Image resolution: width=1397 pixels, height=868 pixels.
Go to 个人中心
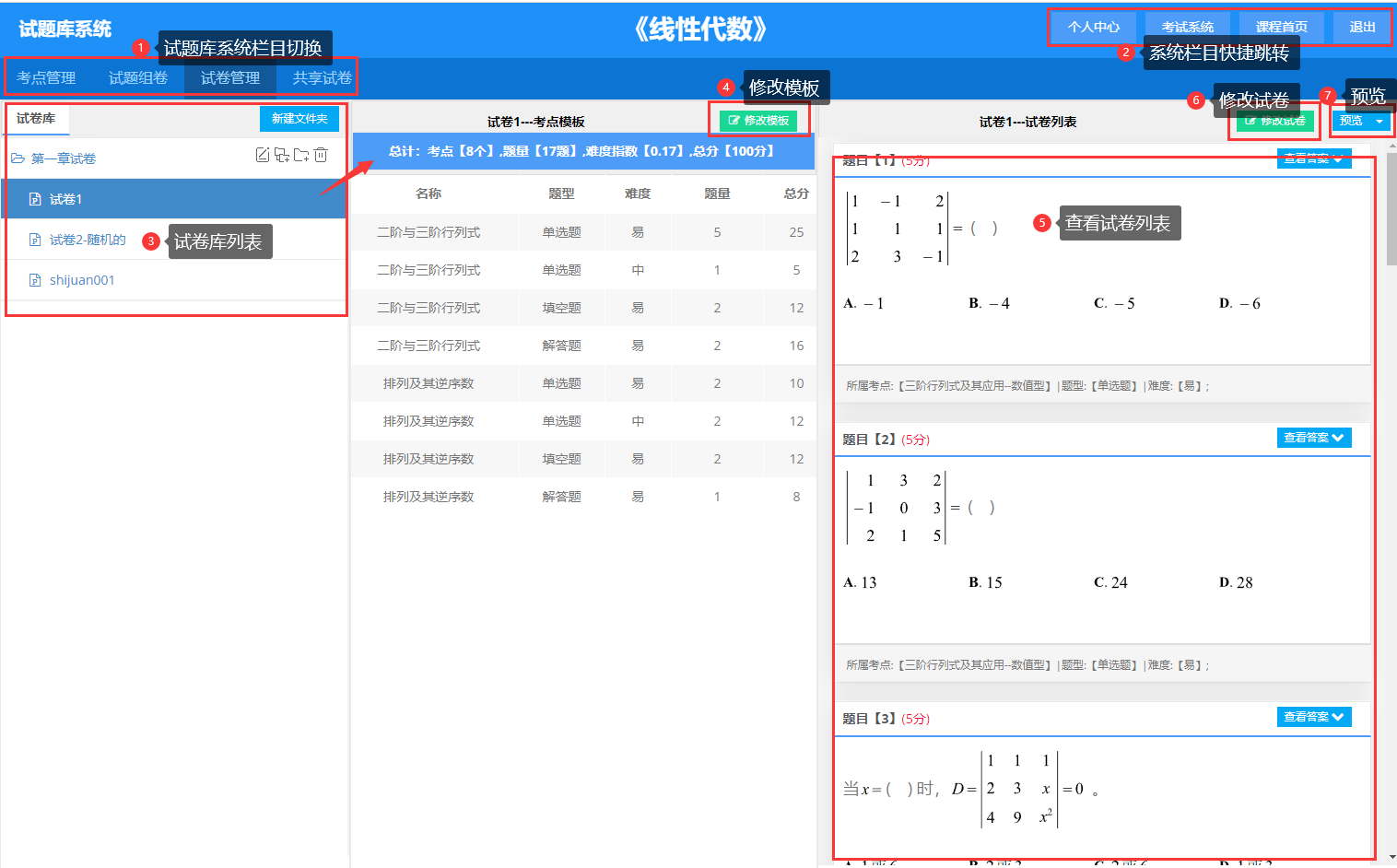(1094, 27)
